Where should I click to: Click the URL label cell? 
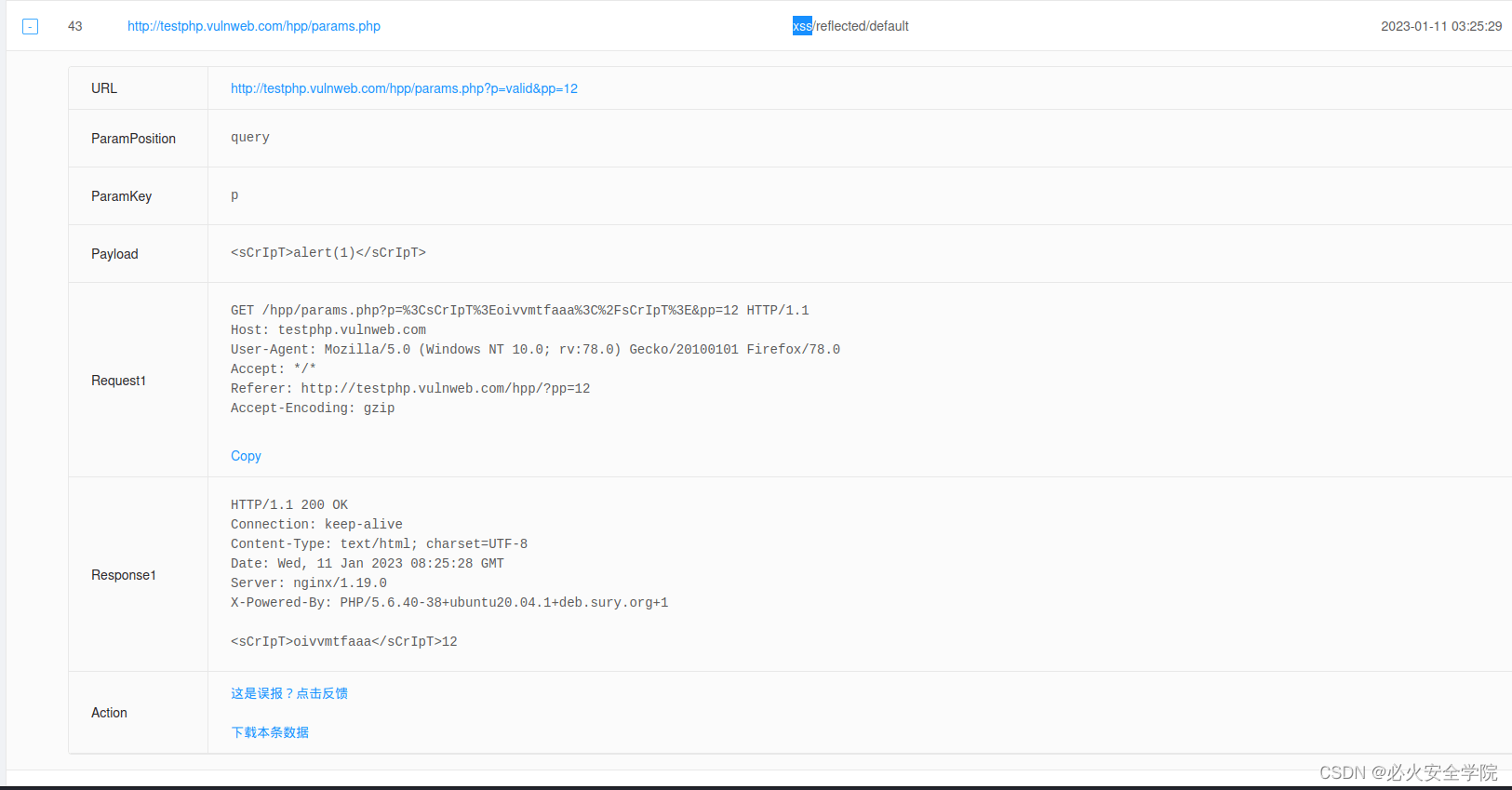[x=139, y=88]
